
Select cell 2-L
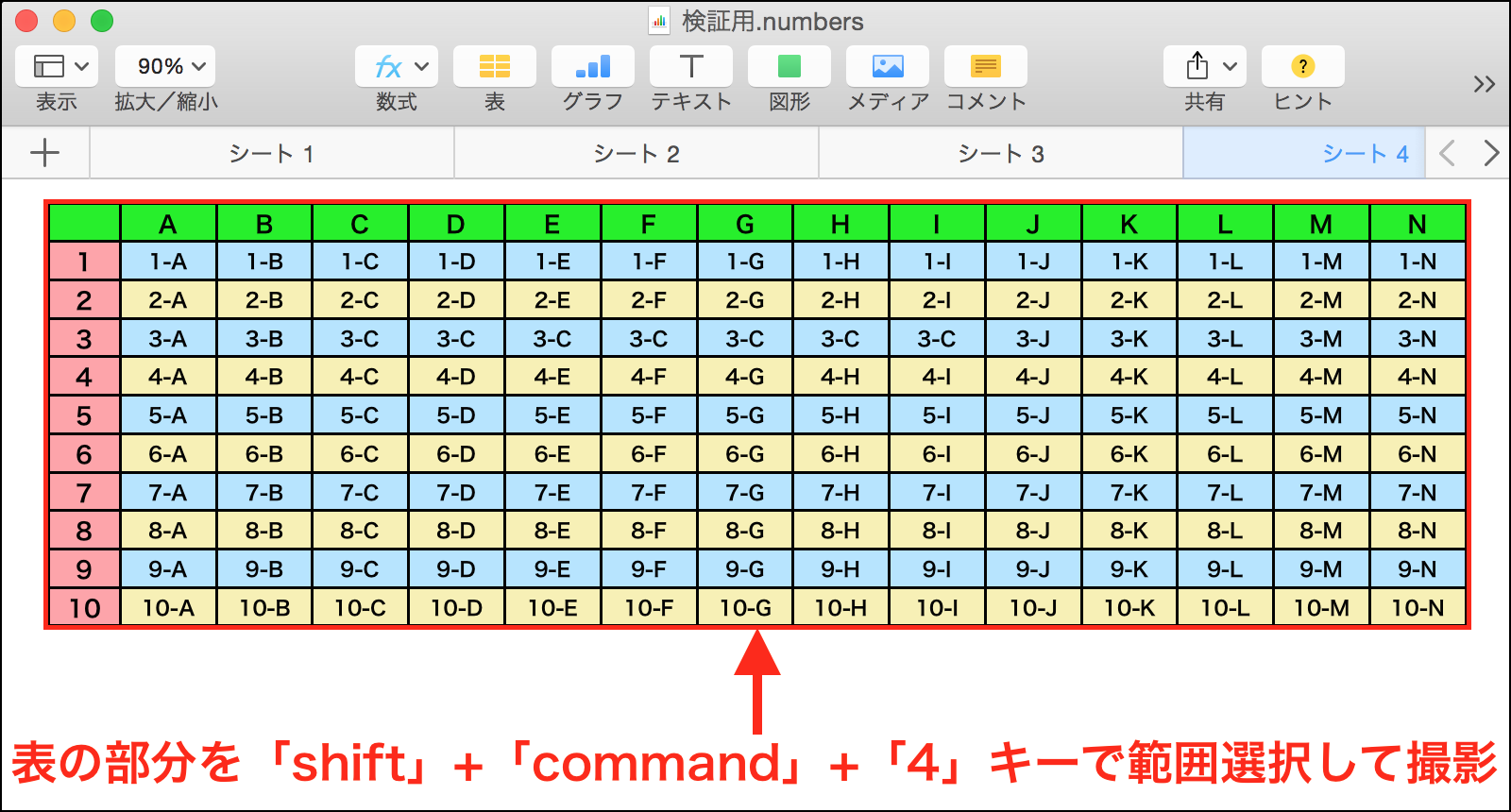1225,300
